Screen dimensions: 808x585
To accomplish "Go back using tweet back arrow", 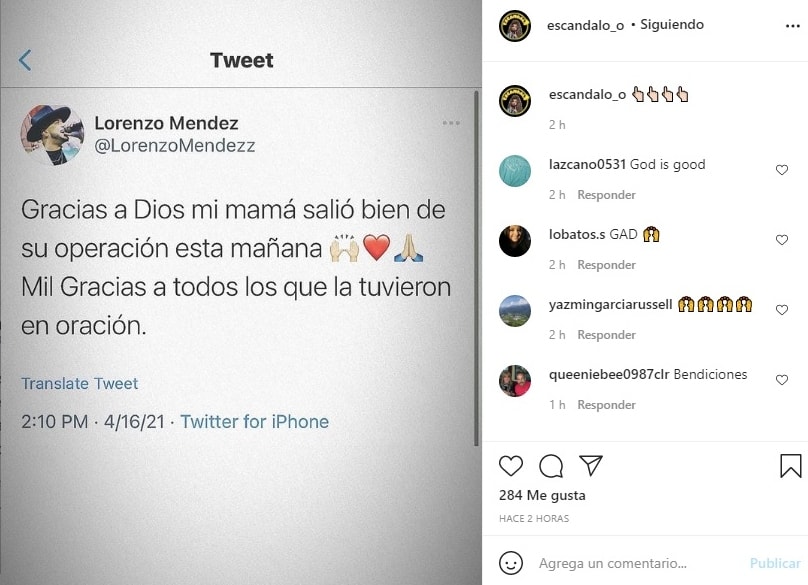I will [x=25, y=61].
